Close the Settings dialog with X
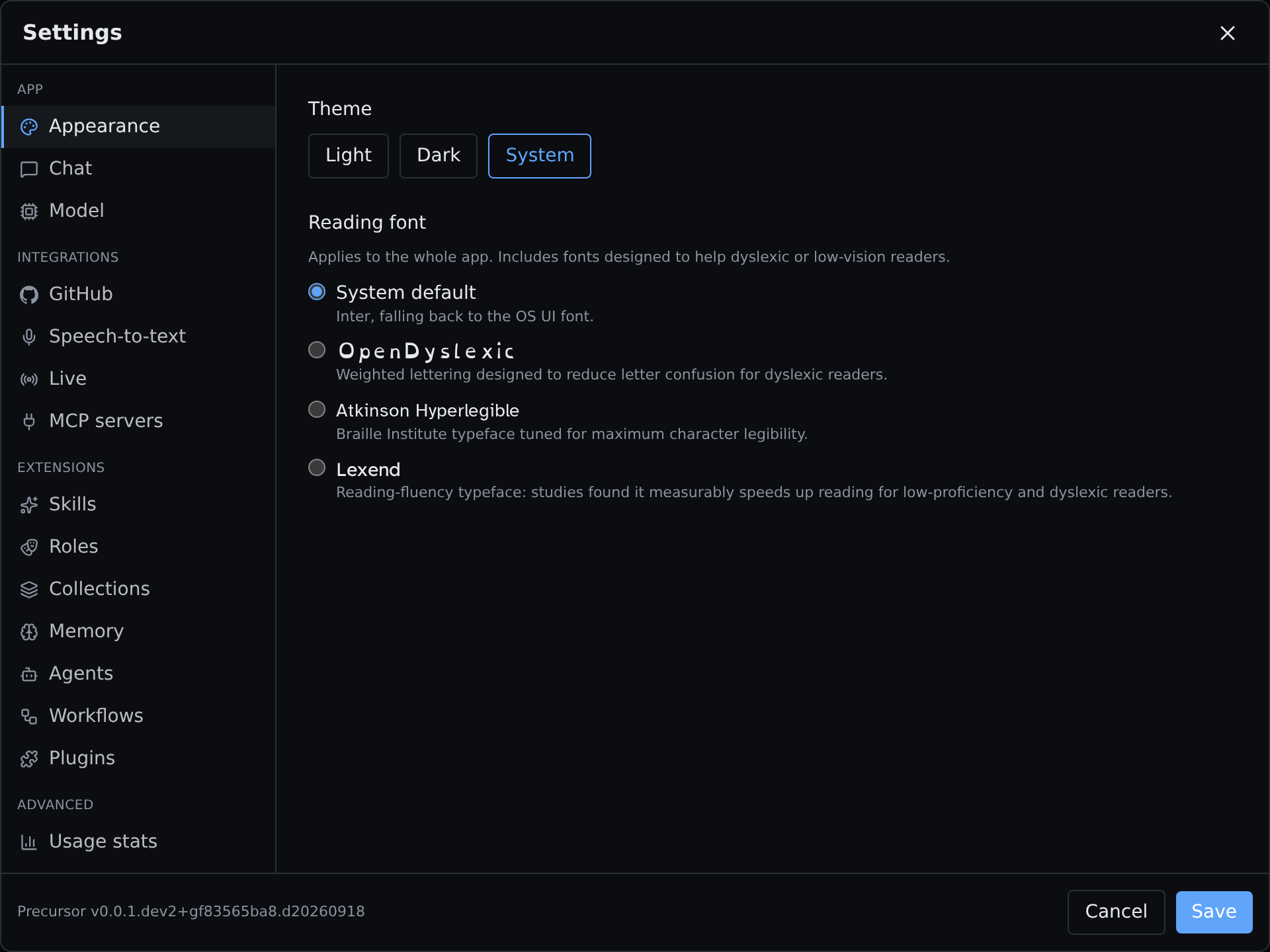The height and width of the screenshot is (952, 1270). pyautogui.click(x=1228, y=33)
